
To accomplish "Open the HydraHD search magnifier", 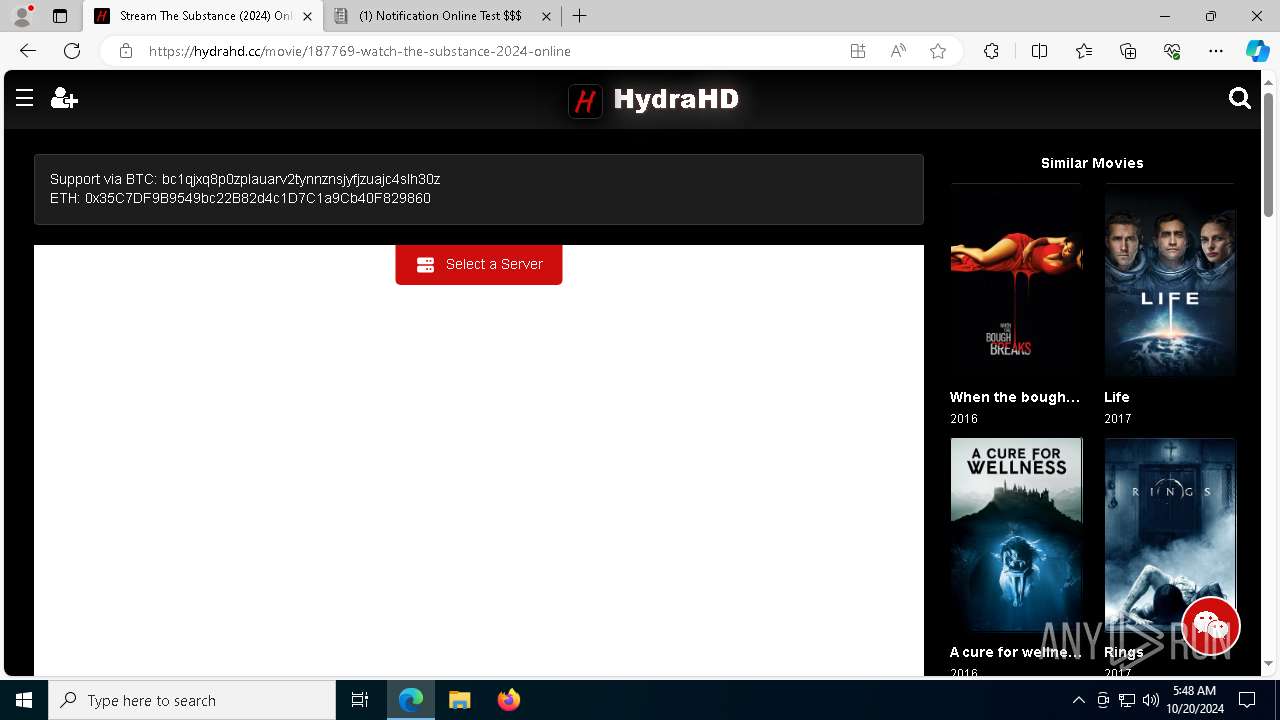I will point(1240,98).
